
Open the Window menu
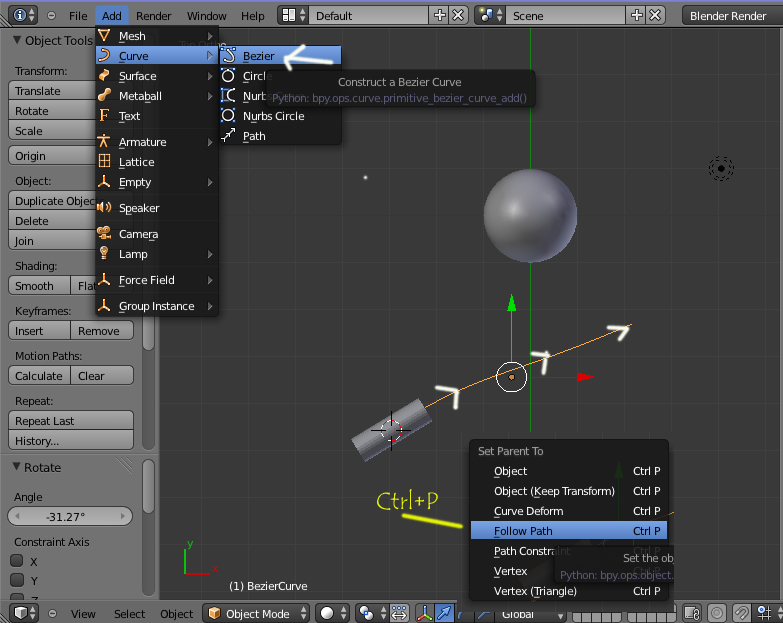click(206, 16)
